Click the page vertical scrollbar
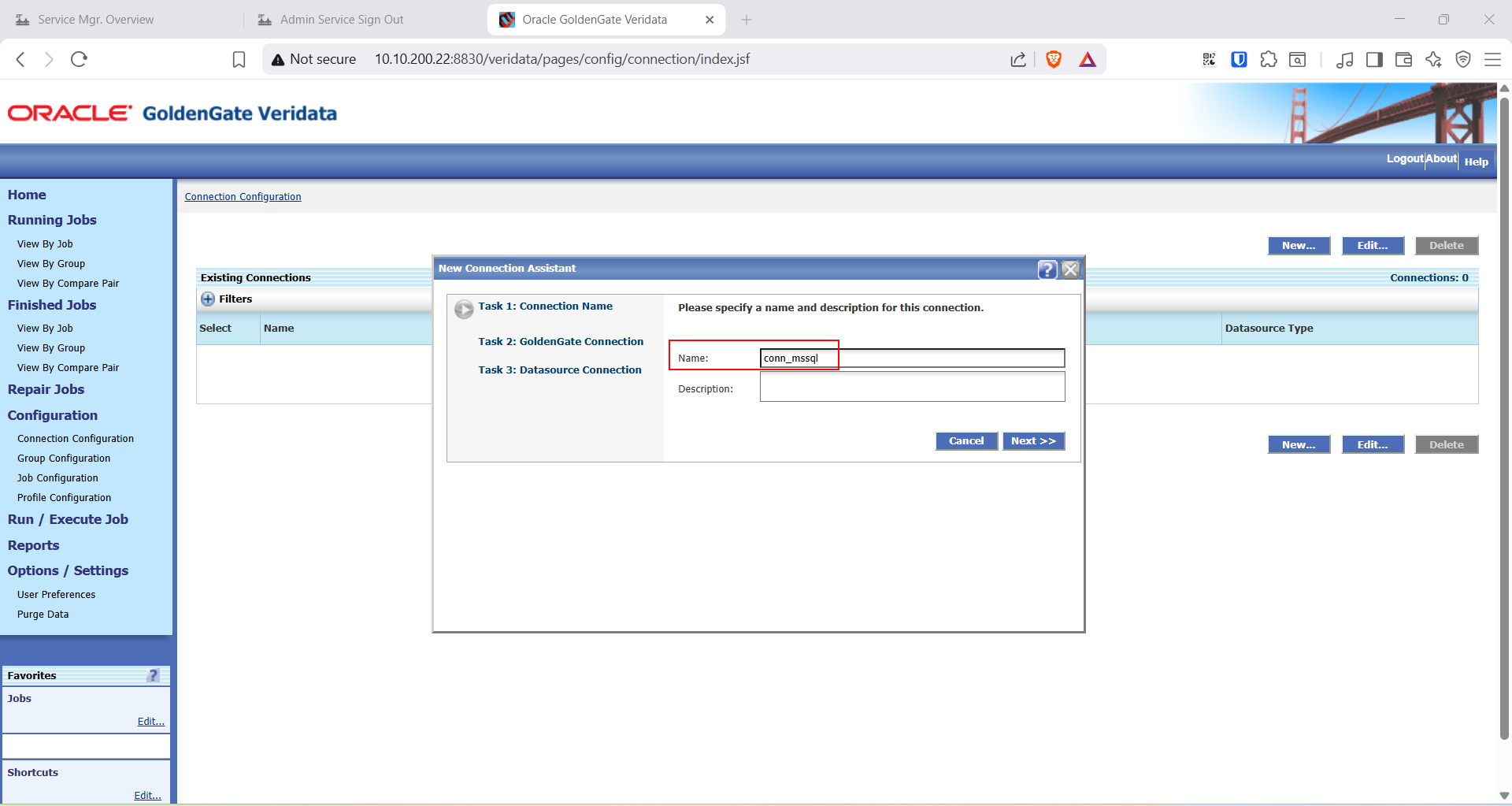 [x=1504, y=418]
